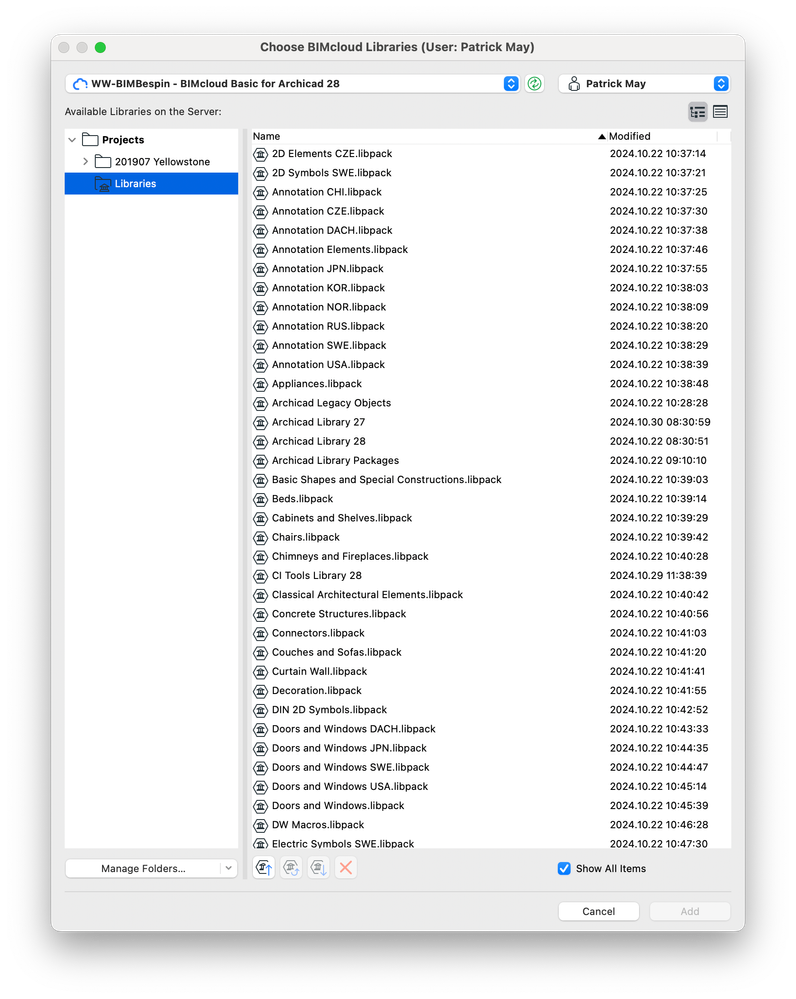Select Doors and Windows SWE.libpack row
Viewport: 796px width, 999px height.
(x=491, y=767)
